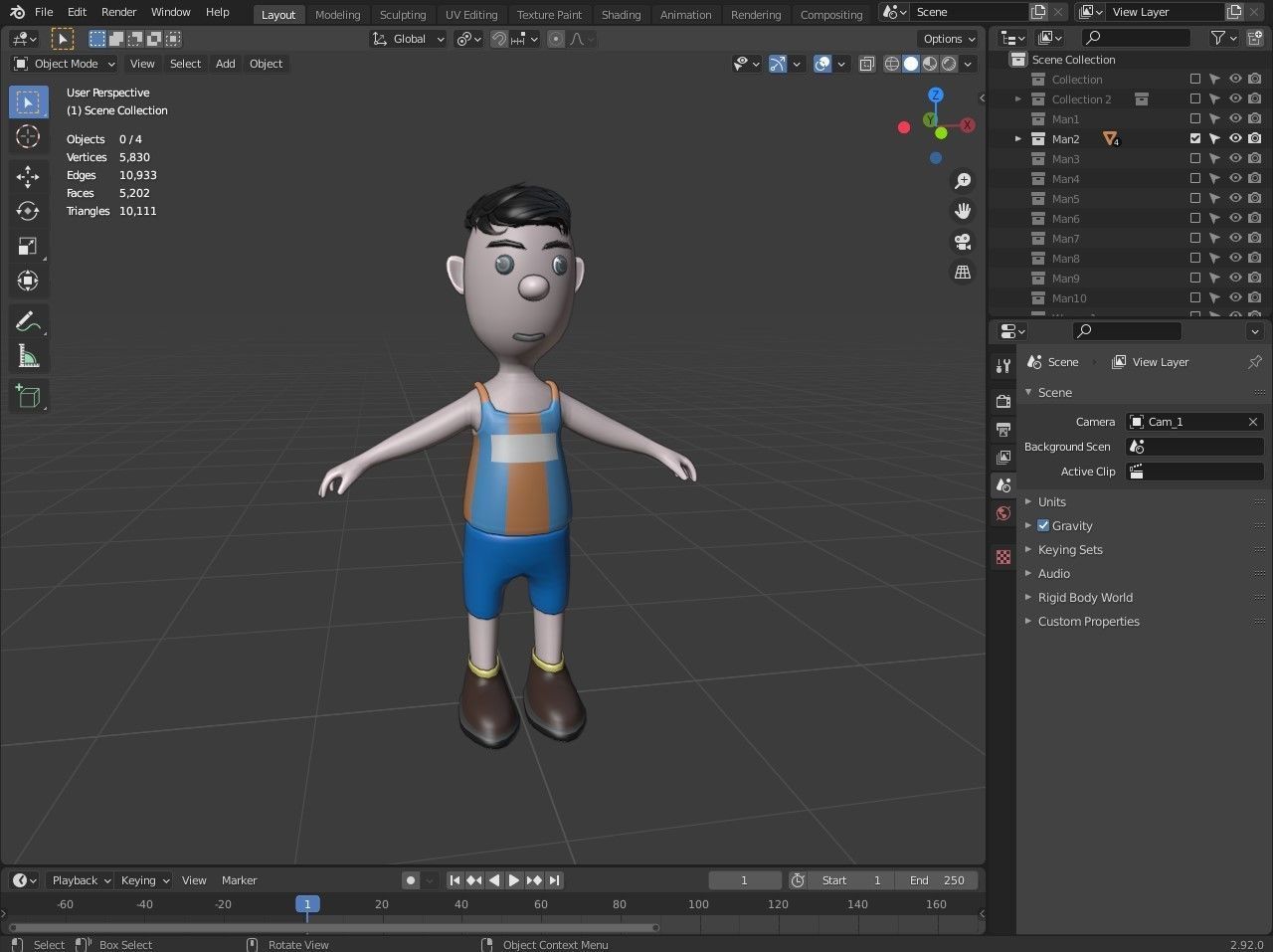
Task: Open the Add menu in viewport
Action: (226, 64)
